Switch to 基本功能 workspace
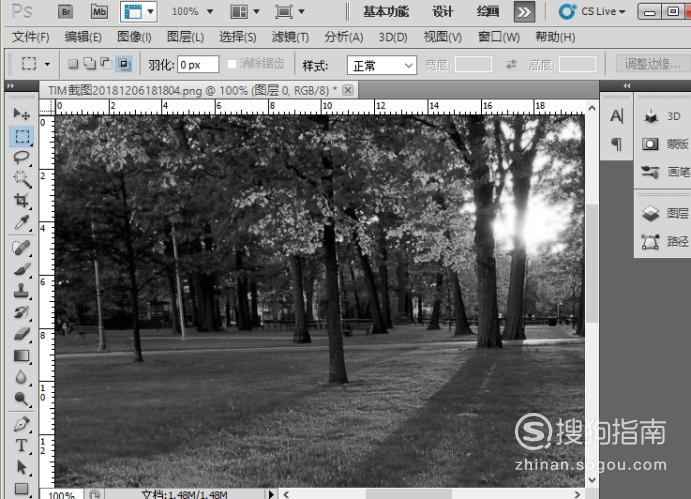Viewport: 691px width, 499px height. pyautogui.click(x=386, y=12)
